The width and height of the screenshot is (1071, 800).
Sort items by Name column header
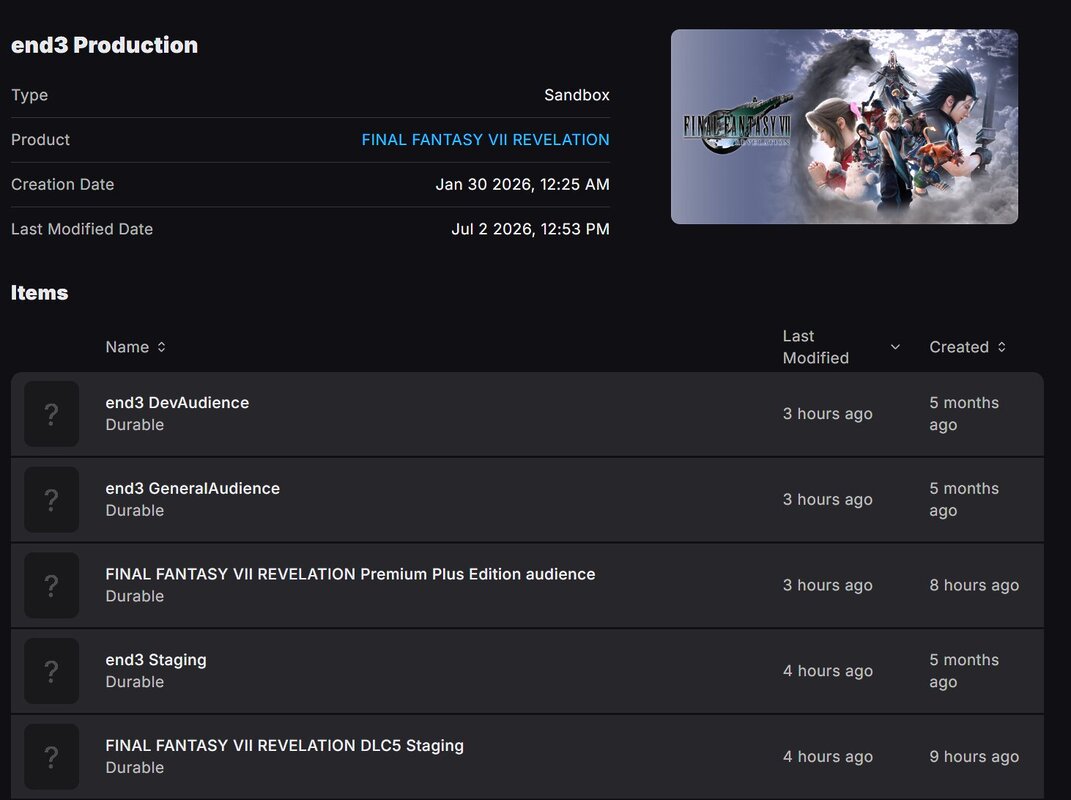tap(127, 347)
